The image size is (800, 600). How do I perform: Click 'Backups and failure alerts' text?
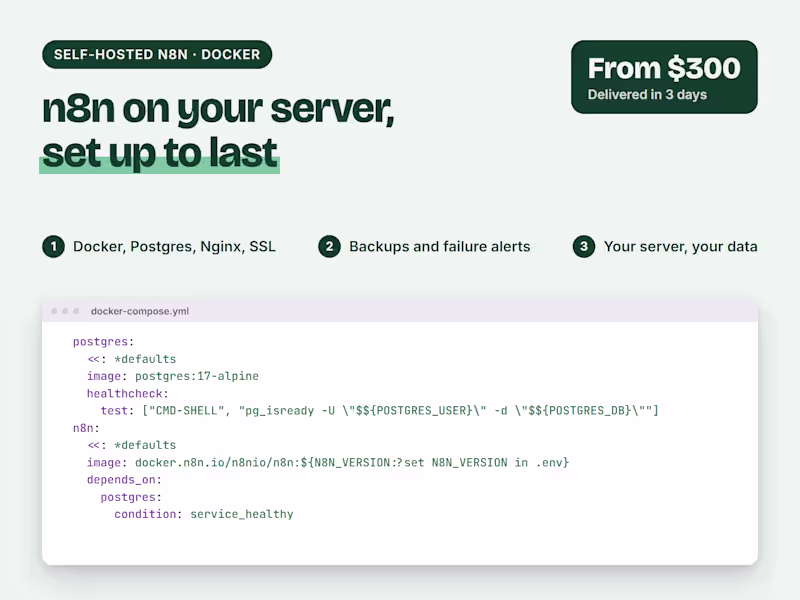tap(440, 247)
